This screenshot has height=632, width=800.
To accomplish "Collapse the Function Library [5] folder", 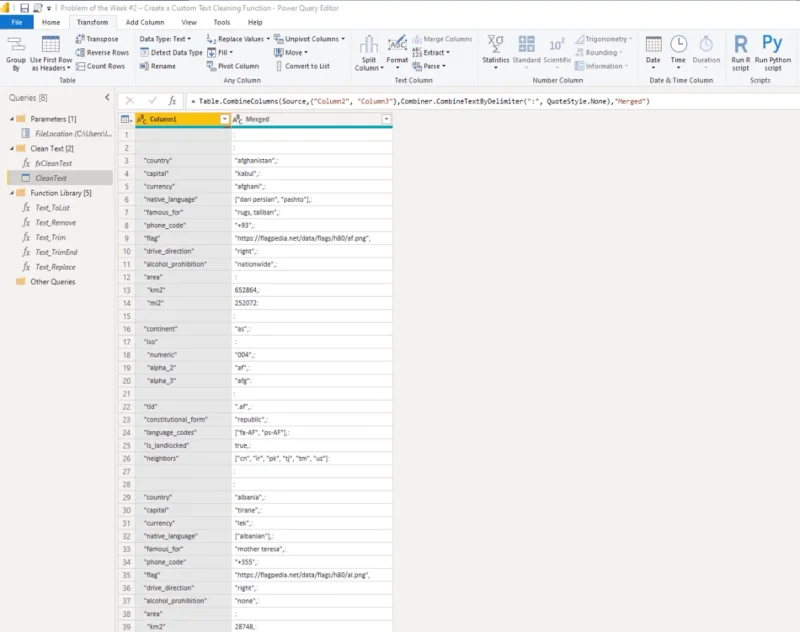I will 12,193.
